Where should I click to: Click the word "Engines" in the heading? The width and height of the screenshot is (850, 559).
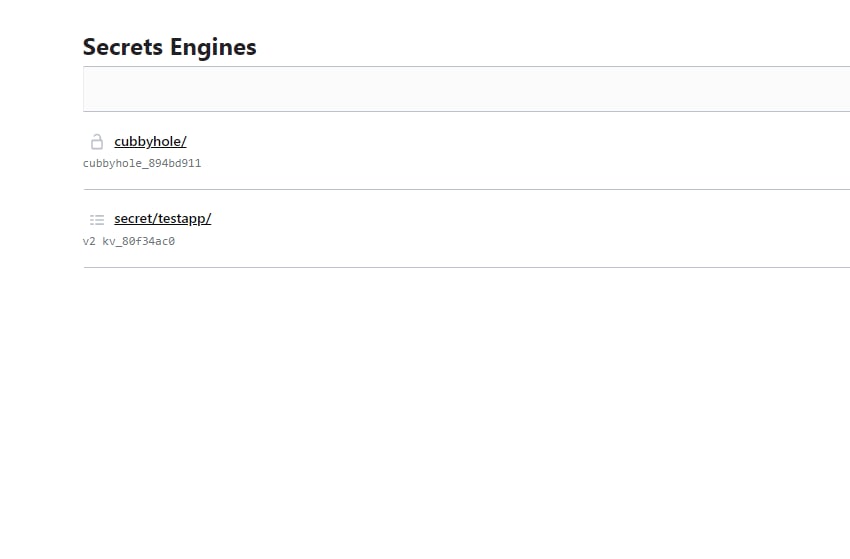[213, 48]
